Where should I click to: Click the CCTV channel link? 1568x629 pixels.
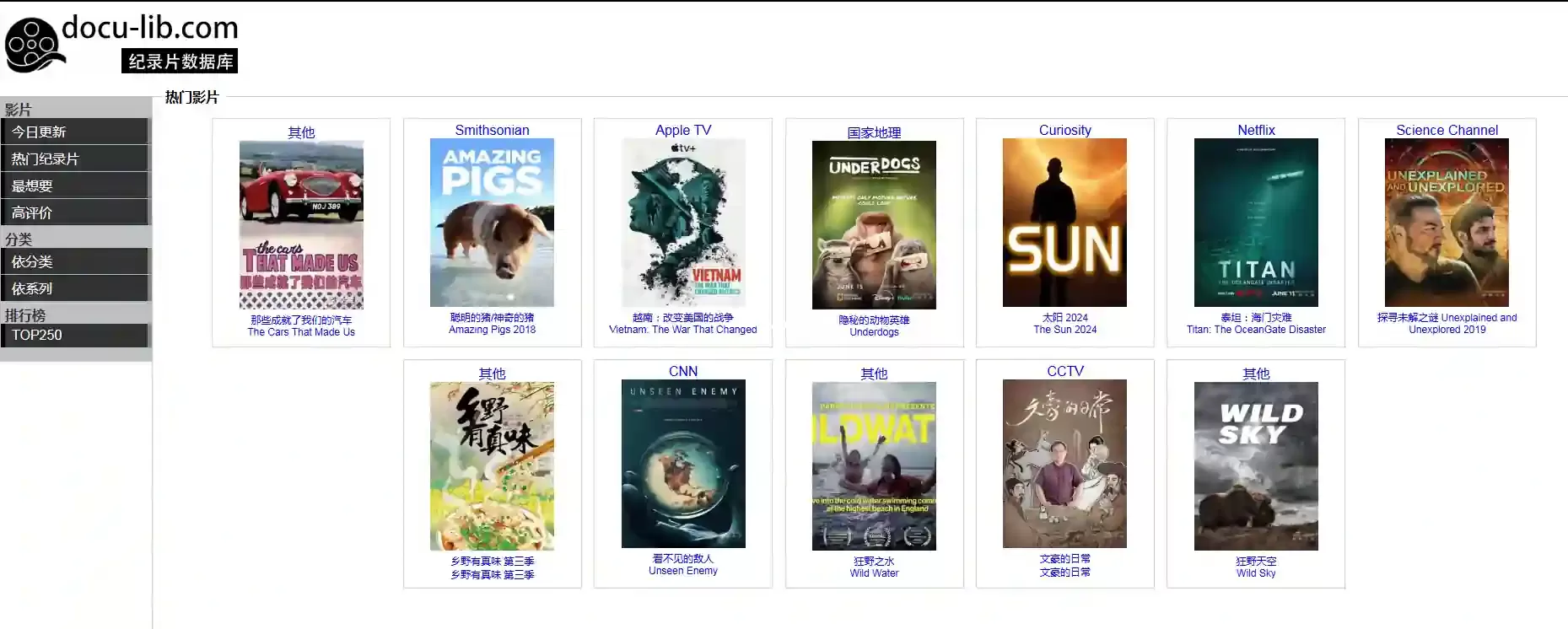(1064, 371)
